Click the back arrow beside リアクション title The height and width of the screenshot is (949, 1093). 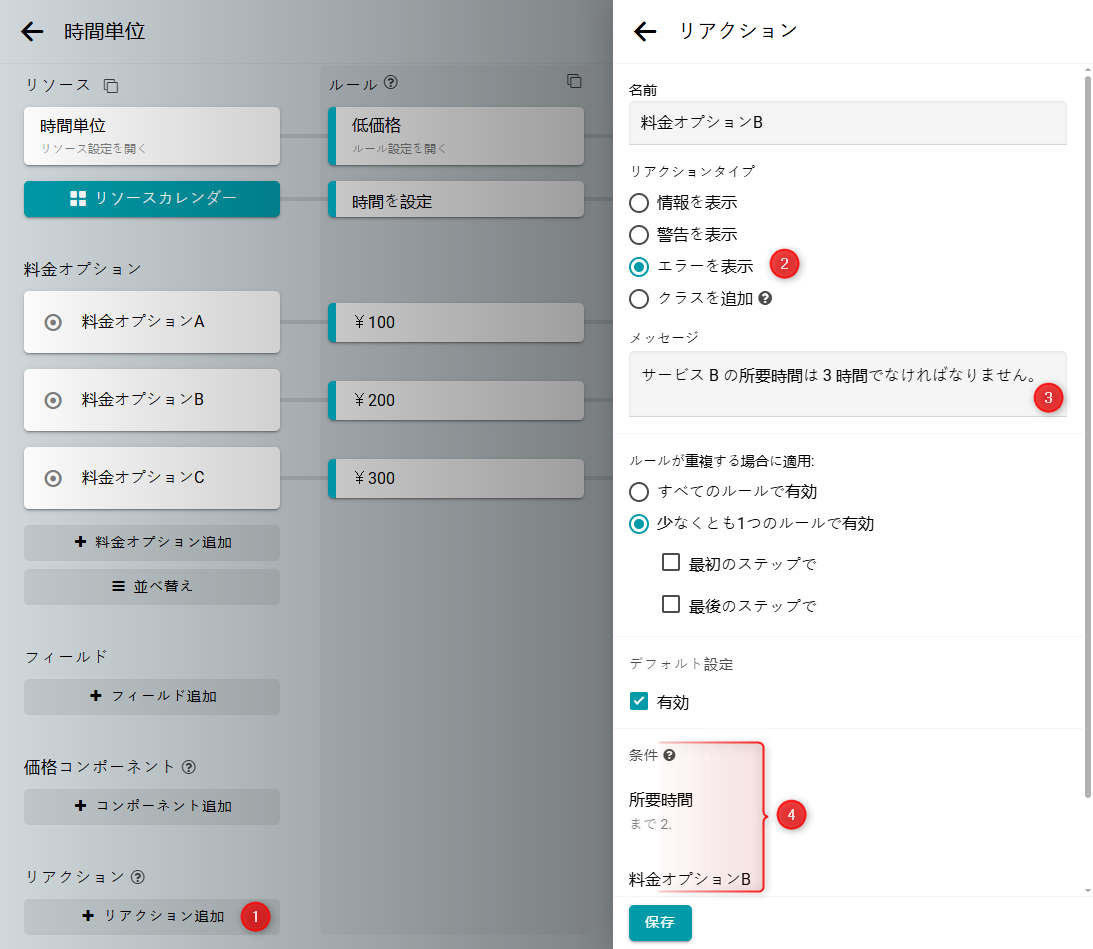click(x=645, y=31)
